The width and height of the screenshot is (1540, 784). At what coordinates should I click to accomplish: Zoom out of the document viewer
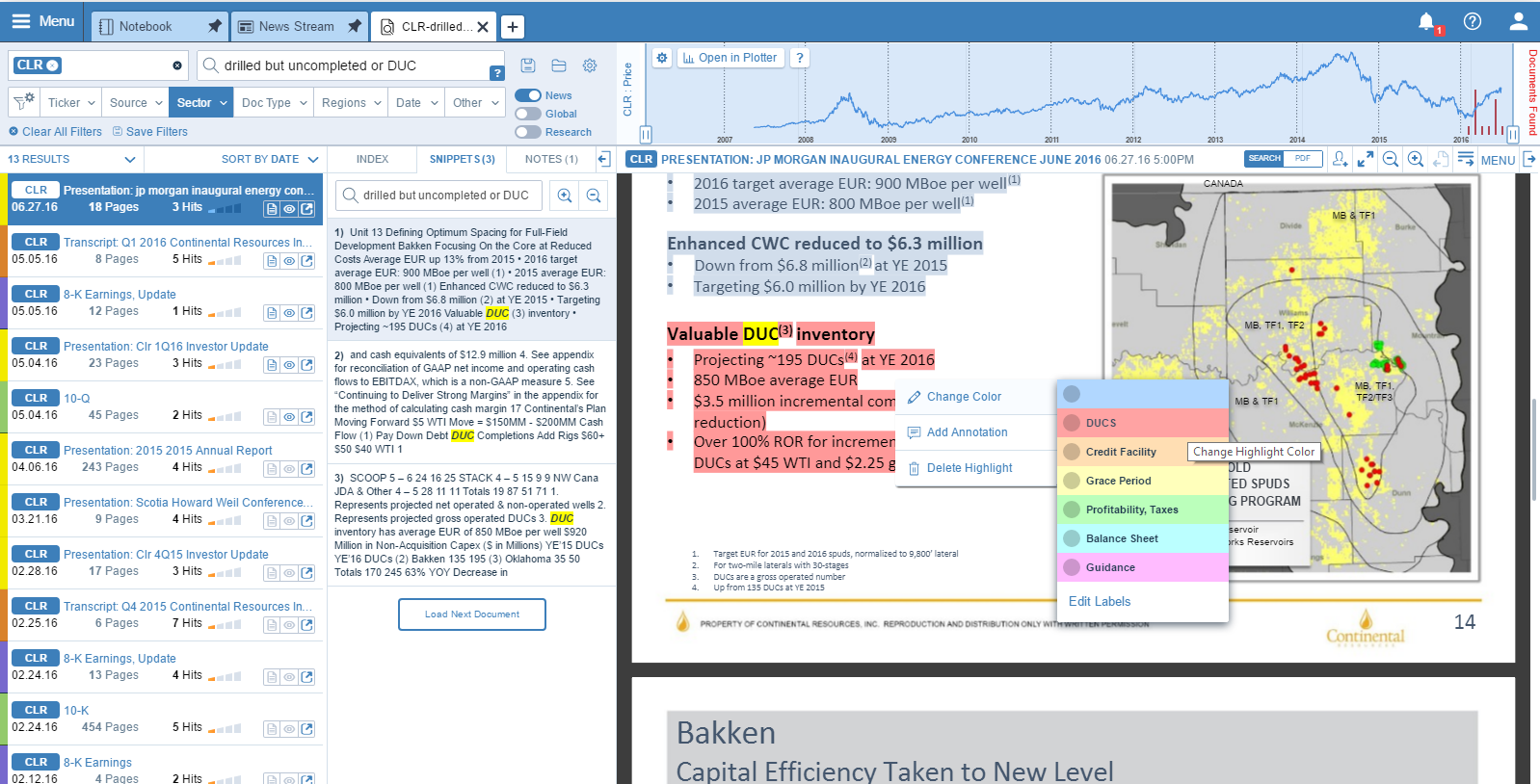click(1391, 159)
